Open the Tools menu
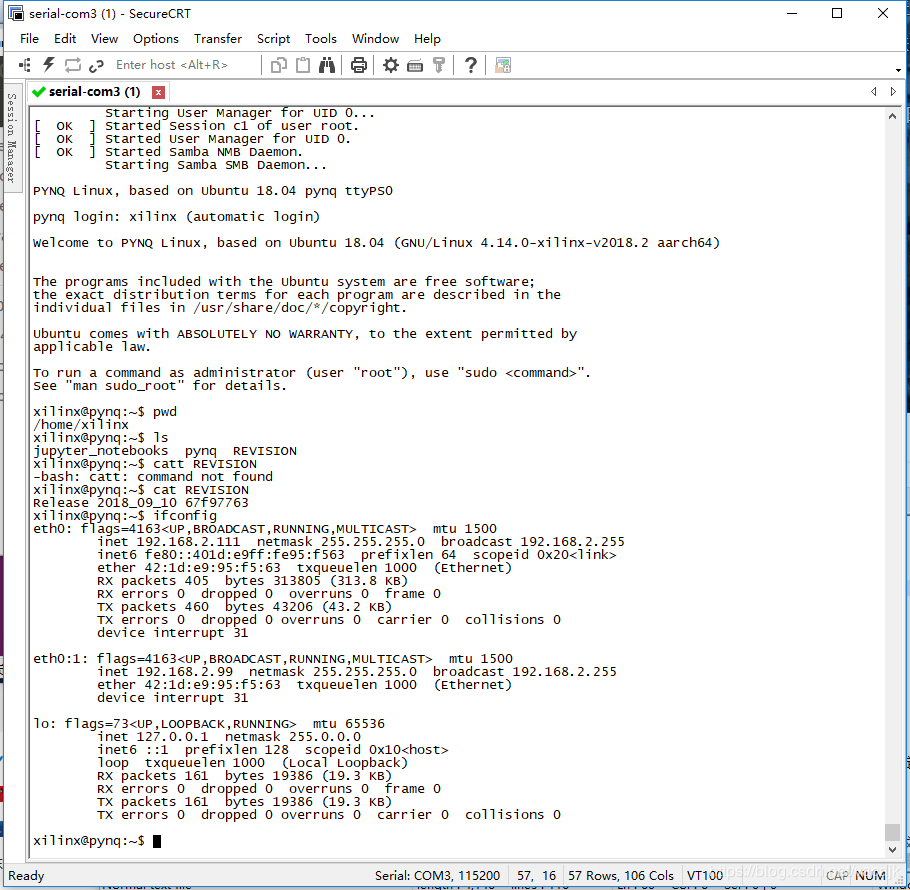This screenshot has height=890, width=910. pos(321,38)
